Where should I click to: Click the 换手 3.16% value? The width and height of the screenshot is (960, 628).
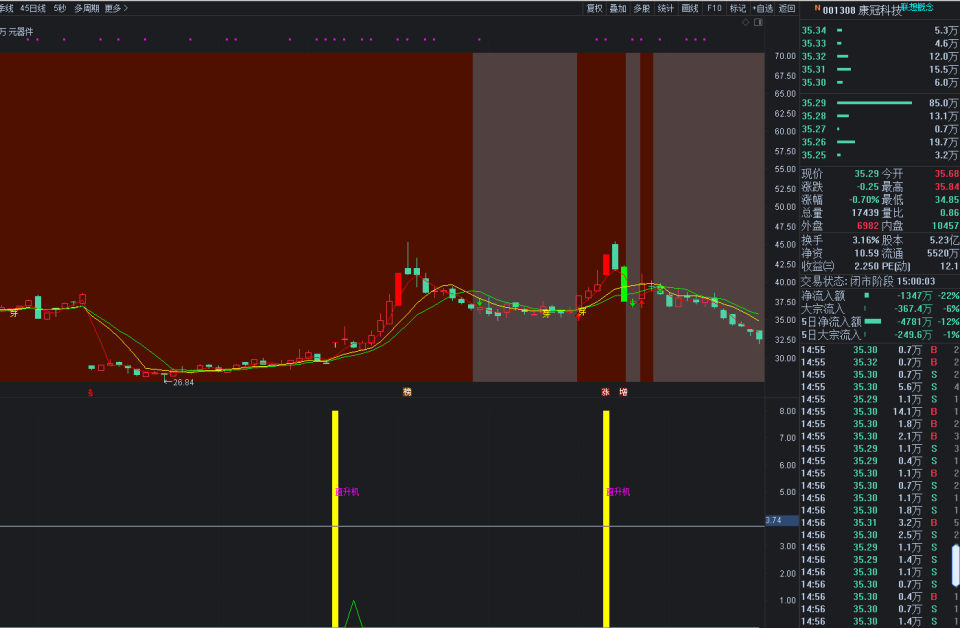(x=866, y=240)
